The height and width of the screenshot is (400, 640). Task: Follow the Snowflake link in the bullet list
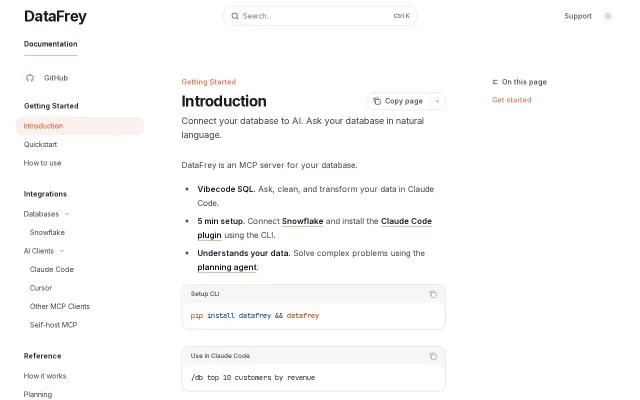(x=302, y=221)
